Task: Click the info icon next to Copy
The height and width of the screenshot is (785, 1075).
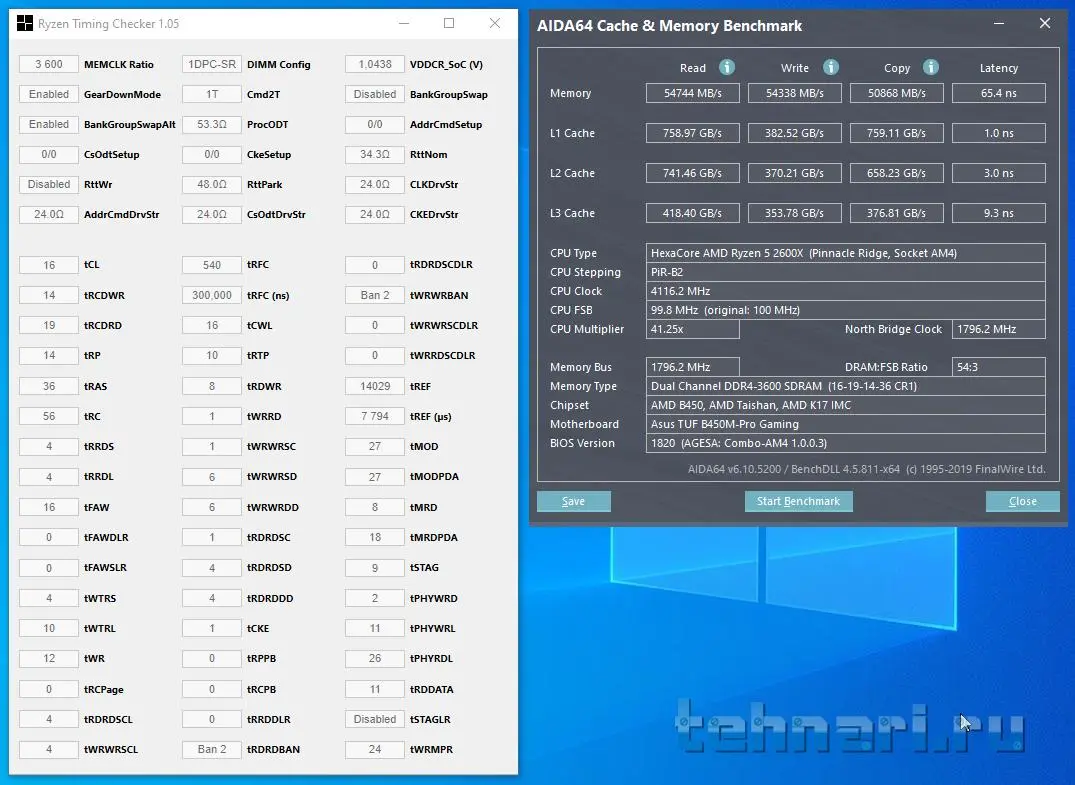Action: tap(931, 67)
